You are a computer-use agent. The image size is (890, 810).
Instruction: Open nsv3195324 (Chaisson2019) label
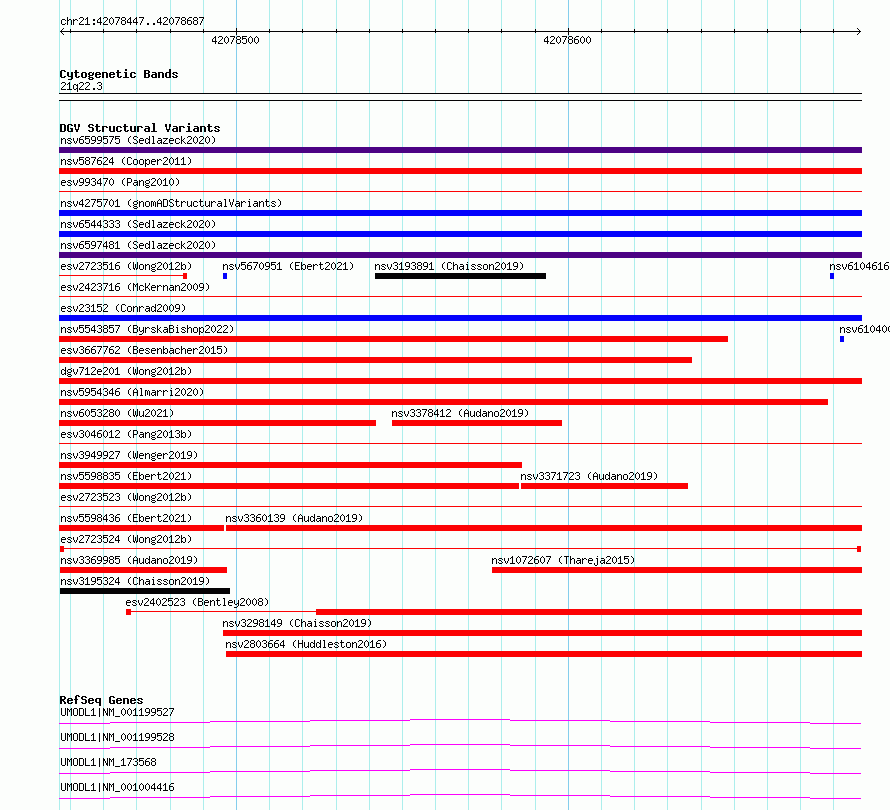pyautogui.click(x=135, y=581)
